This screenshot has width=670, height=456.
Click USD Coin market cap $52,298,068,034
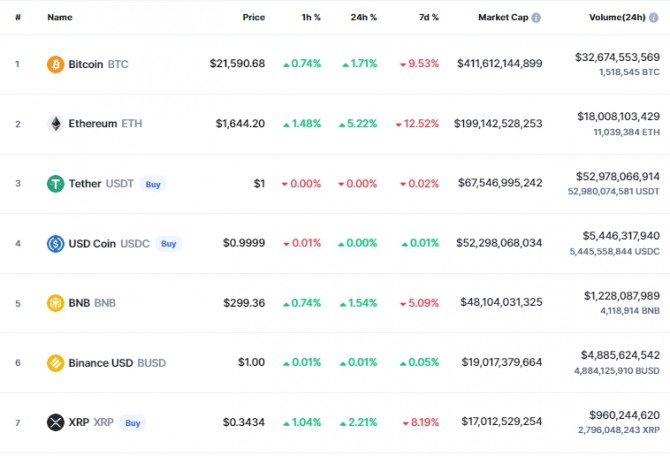499,243
